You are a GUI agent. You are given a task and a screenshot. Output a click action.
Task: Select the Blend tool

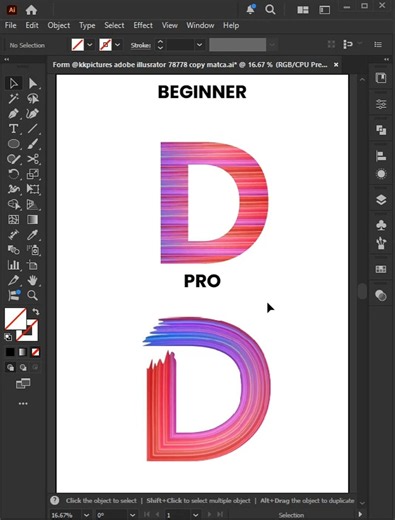click(x=14, y=250)
